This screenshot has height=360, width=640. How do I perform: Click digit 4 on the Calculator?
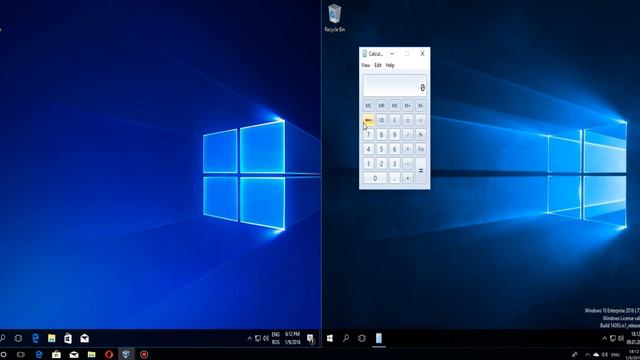coord(368,149)
